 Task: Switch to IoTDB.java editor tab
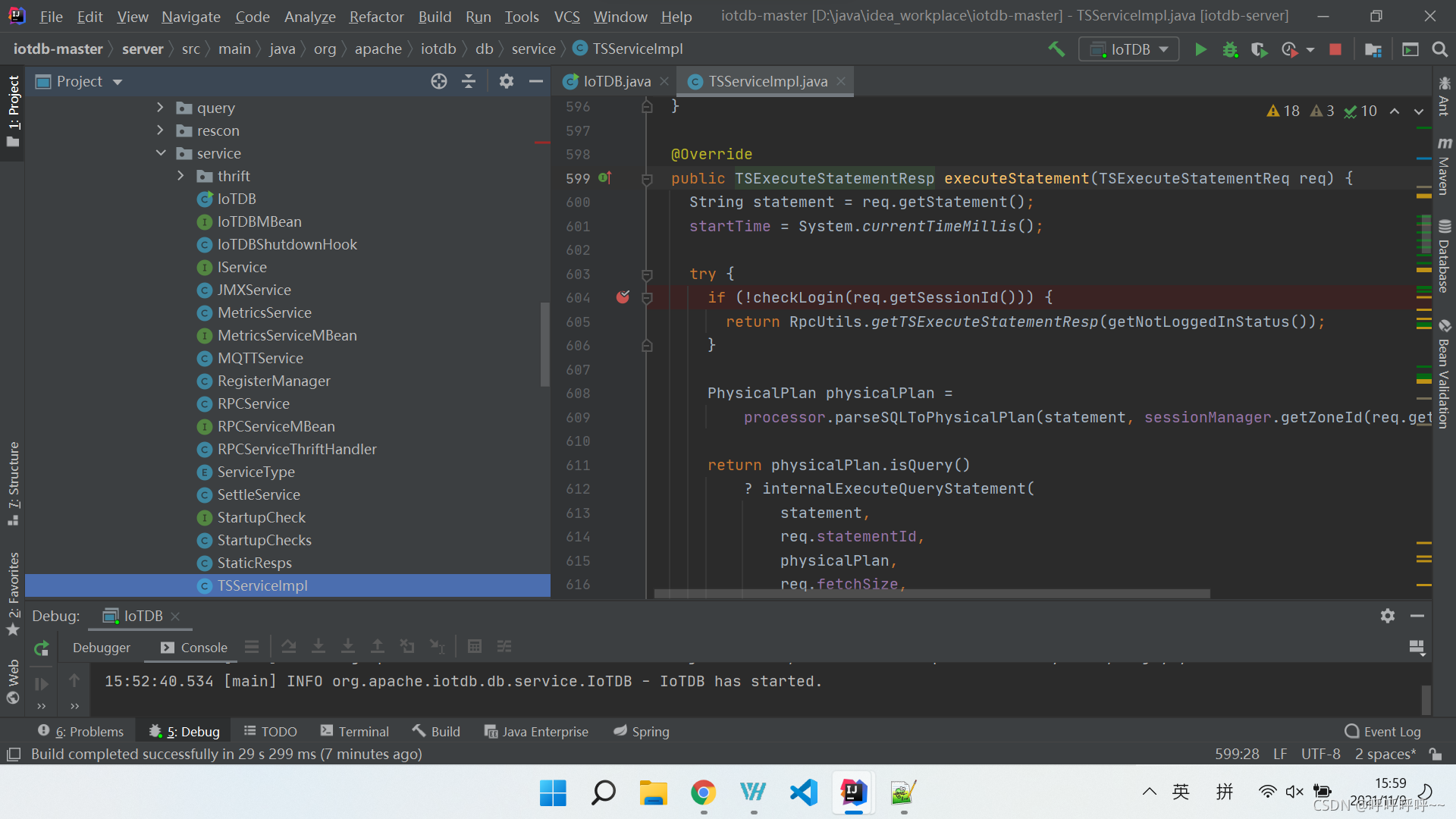pyautogui.click(x=617, y=81)
